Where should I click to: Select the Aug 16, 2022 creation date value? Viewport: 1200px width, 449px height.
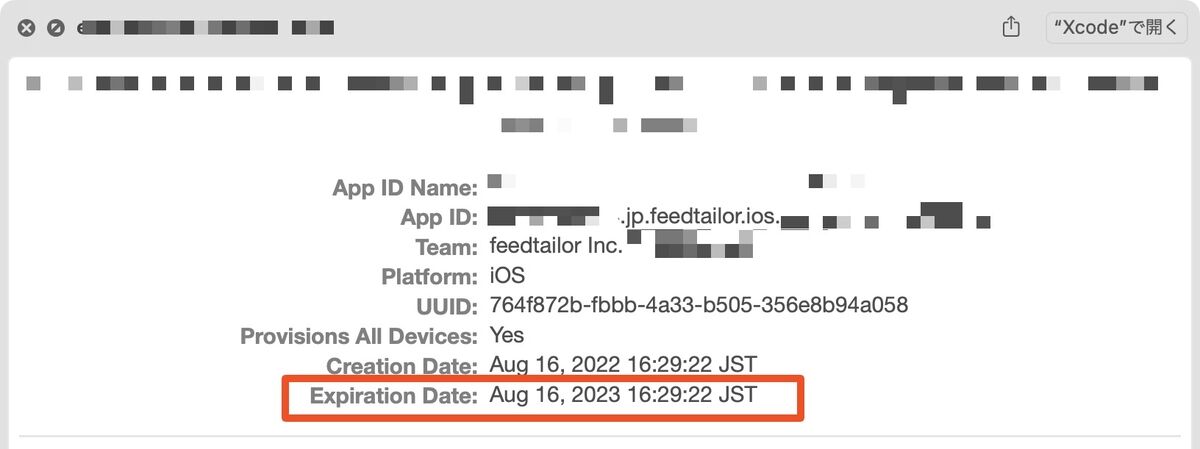pyautogui.click(x=623, y=365)
